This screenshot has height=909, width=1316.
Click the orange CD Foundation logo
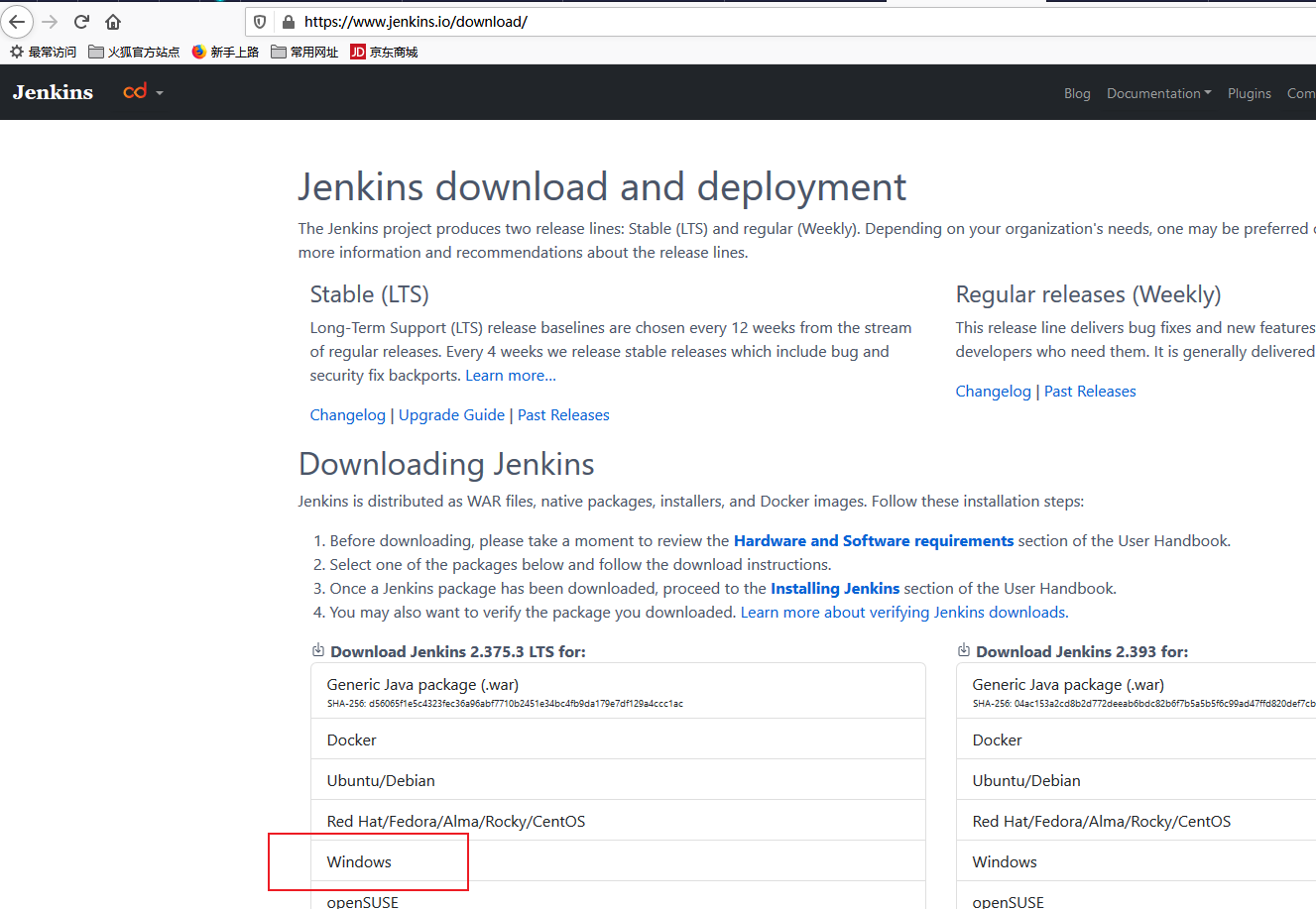(x=134, y=90)
